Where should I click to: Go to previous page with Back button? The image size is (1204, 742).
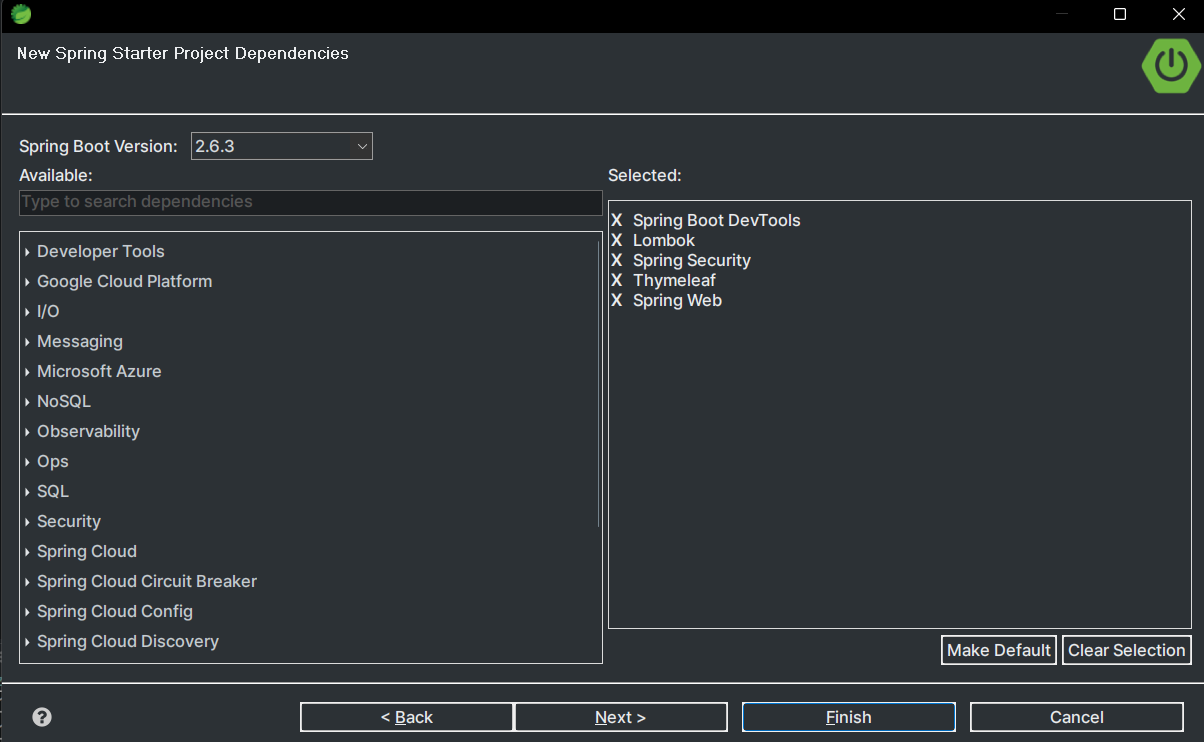pos(407,717)
